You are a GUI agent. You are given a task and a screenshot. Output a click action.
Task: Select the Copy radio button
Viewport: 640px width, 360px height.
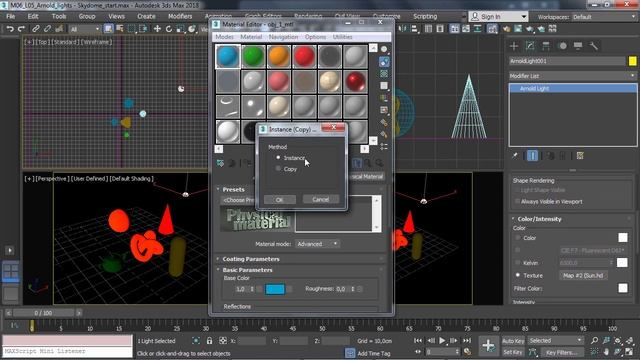pos(278,169)
